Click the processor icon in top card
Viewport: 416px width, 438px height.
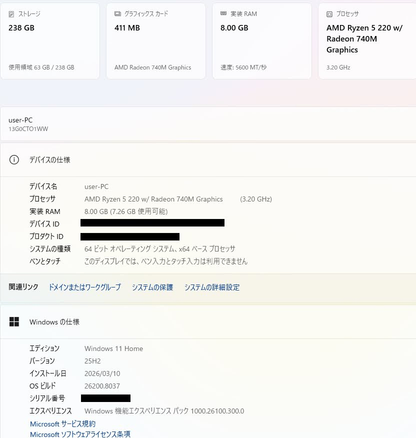tap(329, 14)
